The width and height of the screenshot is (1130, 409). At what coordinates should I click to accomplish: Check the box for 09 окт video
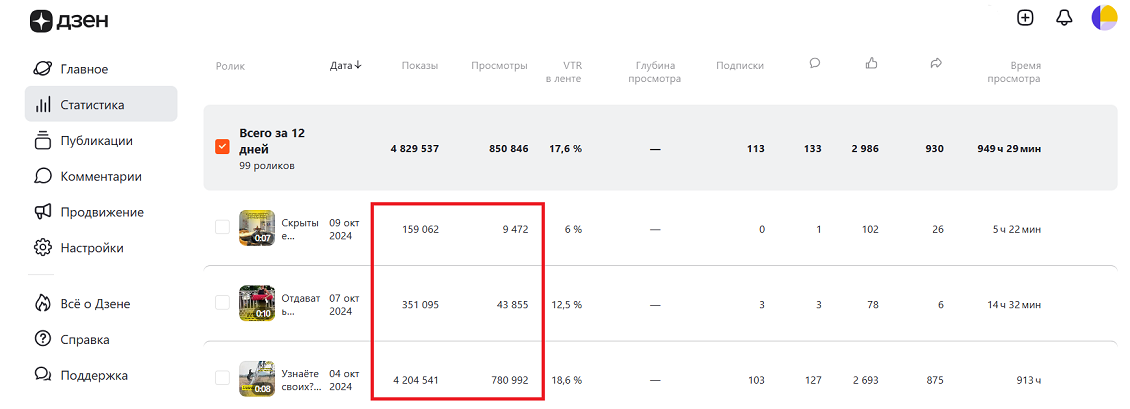coord(222,228)
